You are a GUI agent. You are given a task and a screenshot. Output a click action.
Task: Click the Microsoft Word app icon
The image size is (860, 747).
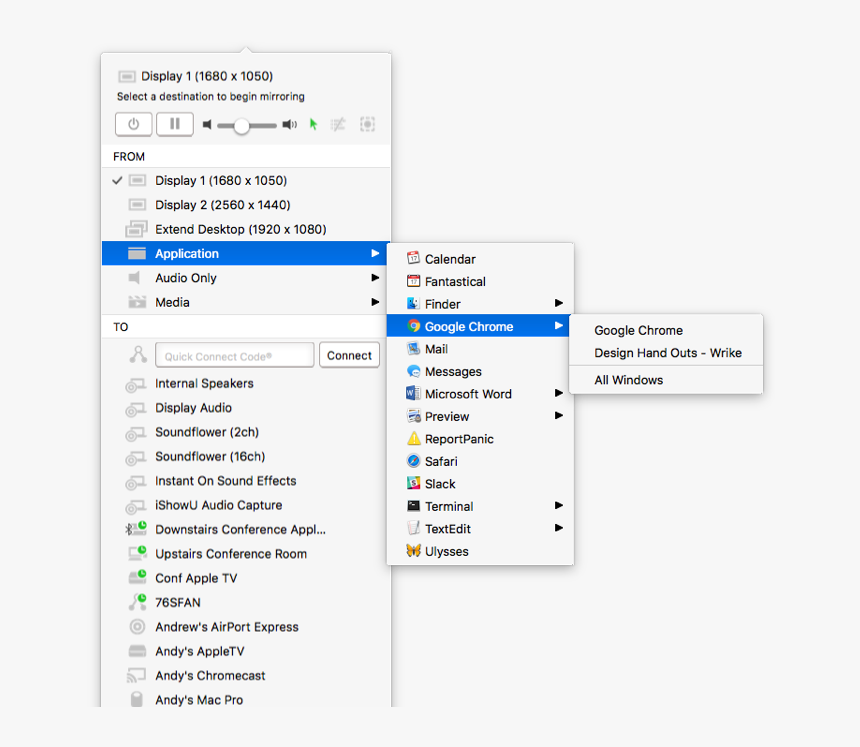(414, 394)
